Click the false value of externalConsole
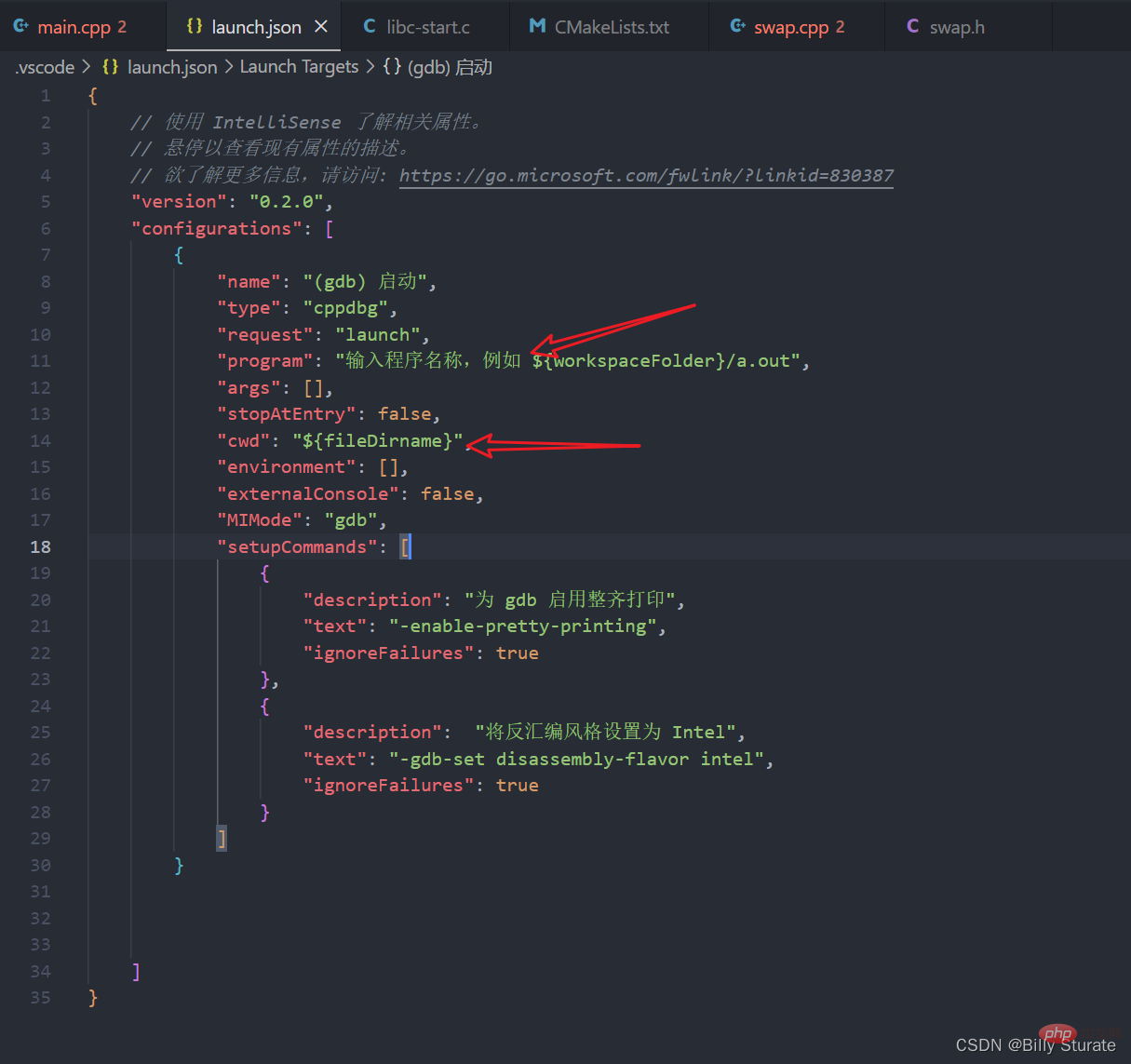1131x1064 pixels. [447, 493]
